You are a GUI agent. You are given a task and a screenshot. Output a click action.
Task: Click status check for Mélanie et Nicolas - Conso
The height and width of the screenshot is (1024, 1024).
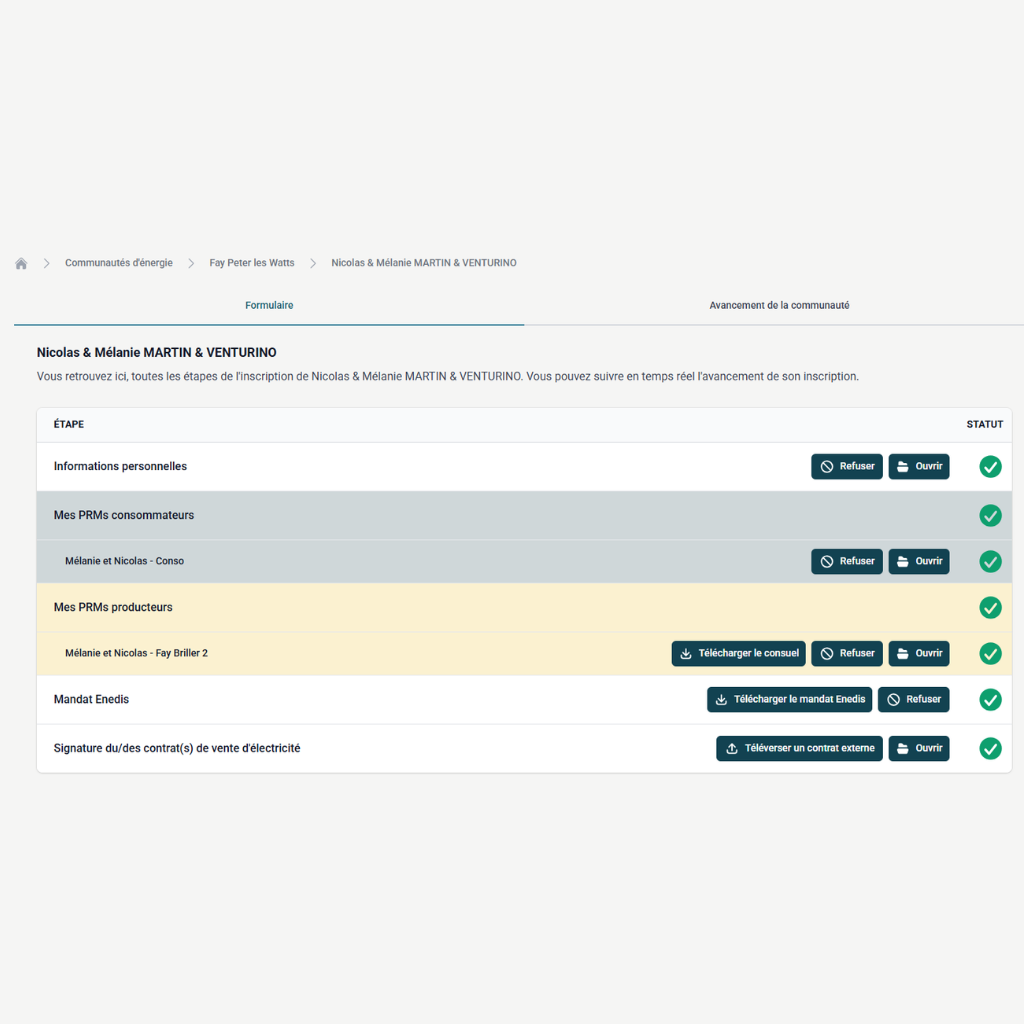pos(990,562)
